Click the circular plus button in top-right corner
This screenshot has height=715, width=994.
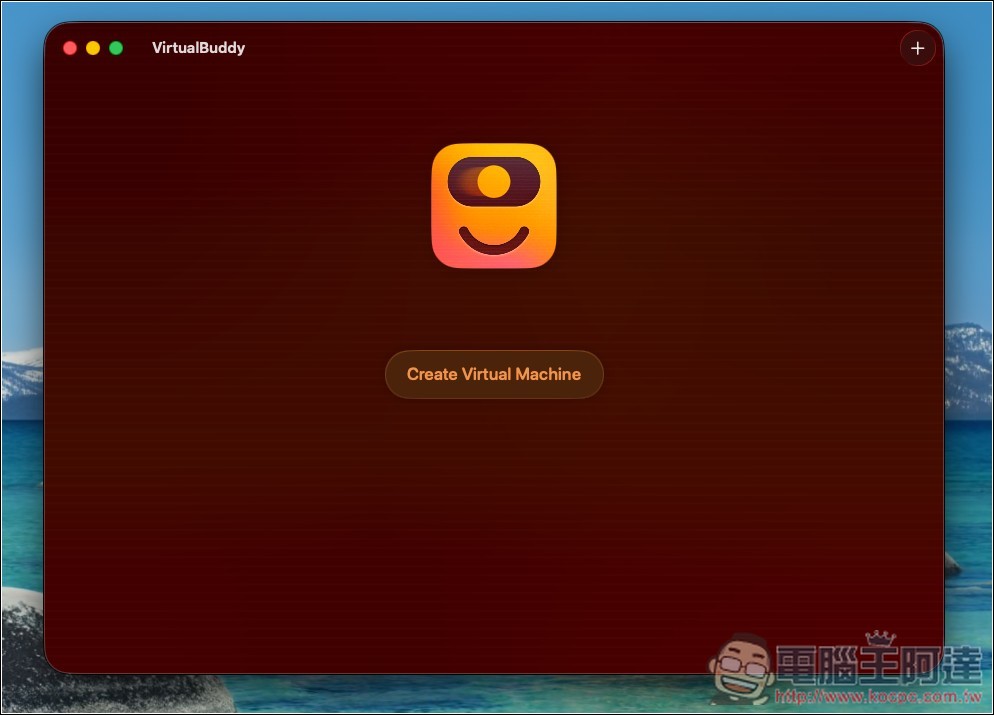[917, 47]
